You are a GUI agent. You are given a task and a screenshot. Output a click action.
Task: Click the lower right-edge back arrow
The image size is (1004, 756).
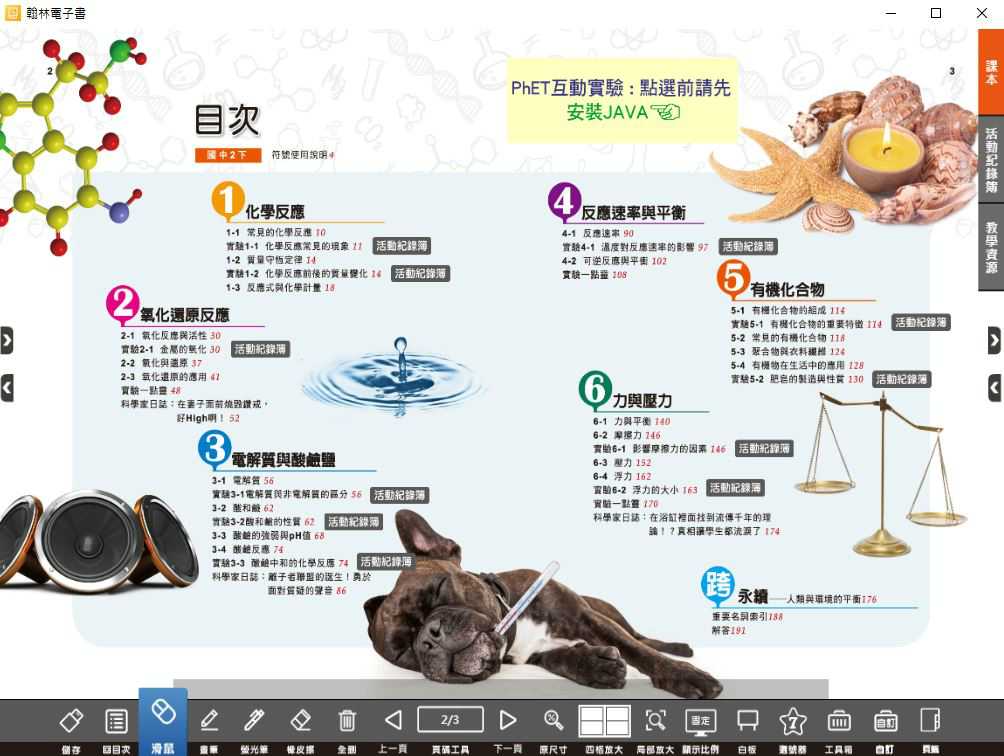[994, 388]
